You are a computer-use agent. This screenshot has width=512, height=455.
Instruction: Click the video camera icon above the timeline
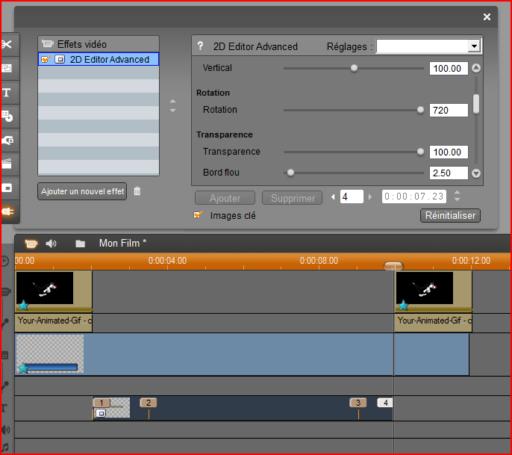pyautogui.click(x=31, y=243)
